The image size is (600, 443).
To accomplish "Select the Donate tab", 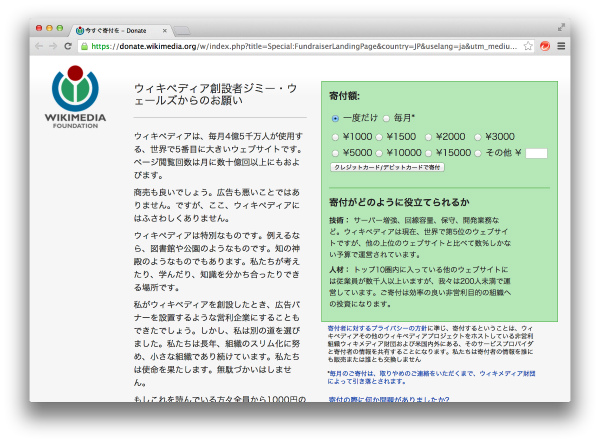I will [120, 31].
